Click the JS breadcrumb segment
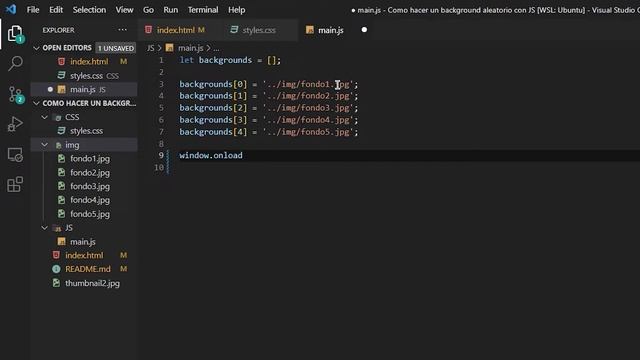The height and width of the screenshot is (360, 640). point(151,48)
